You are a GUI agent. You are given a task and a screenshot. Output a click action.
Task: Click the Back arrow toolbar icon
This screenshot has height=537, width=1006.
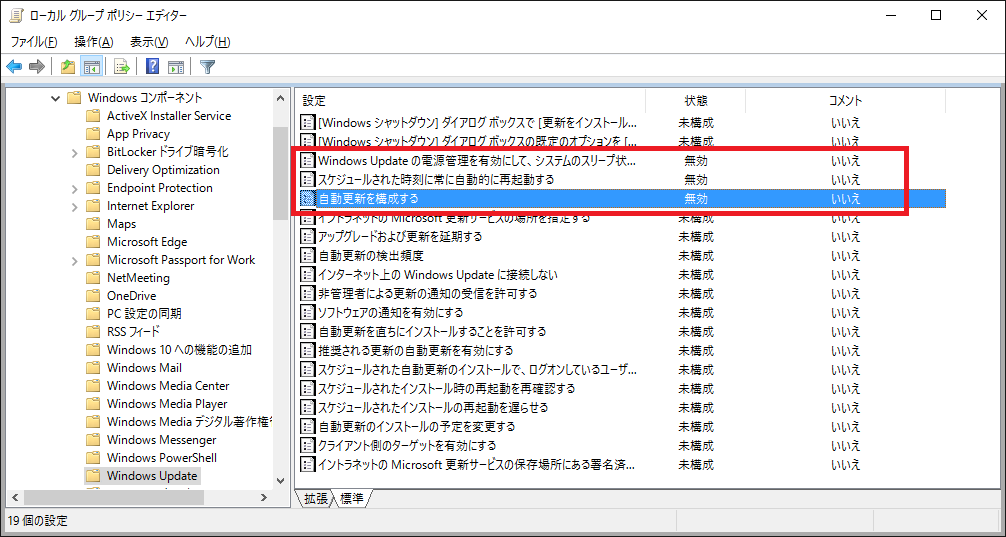(x=14, y=67)
